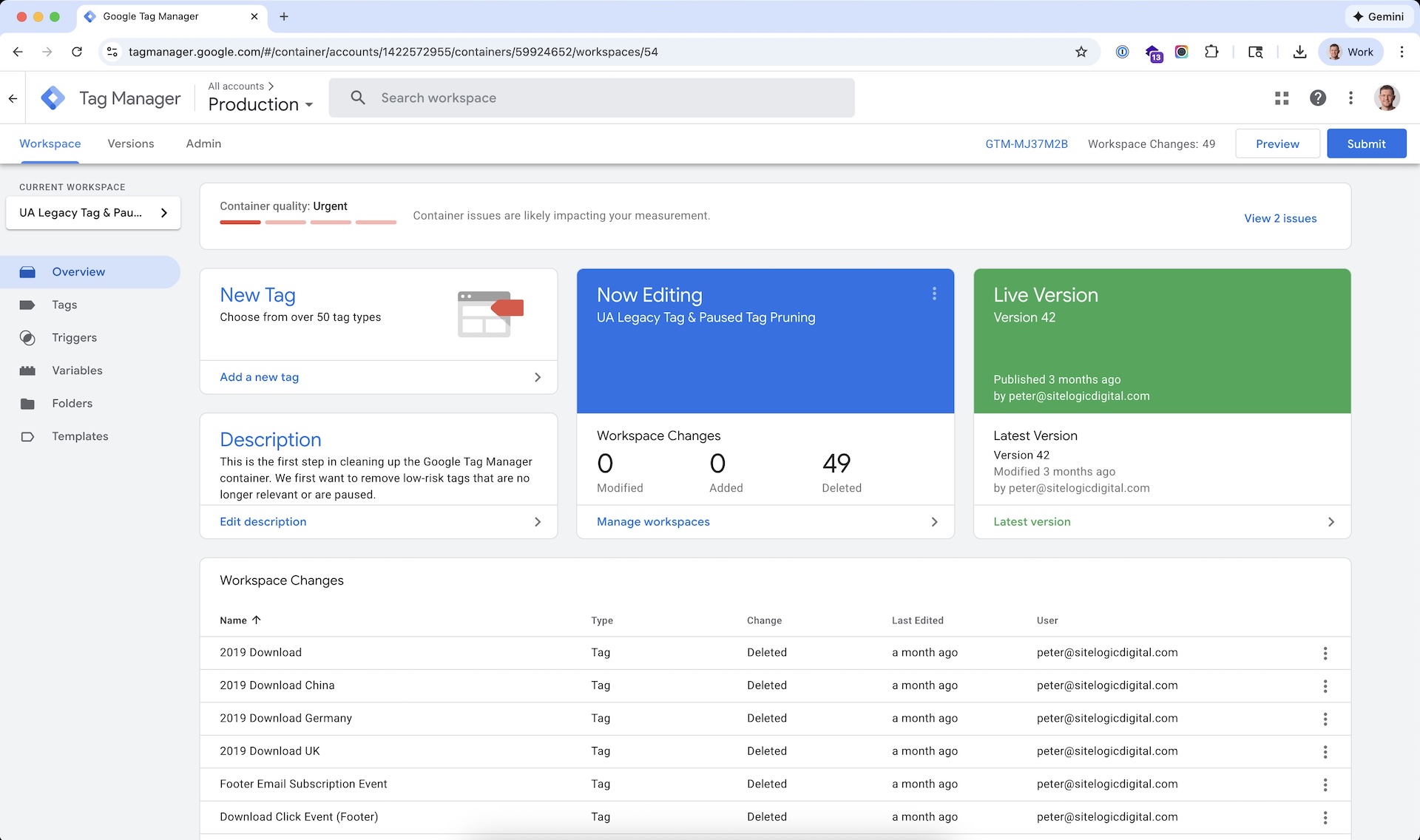Click the Submit button

(x=1366, y=143)
